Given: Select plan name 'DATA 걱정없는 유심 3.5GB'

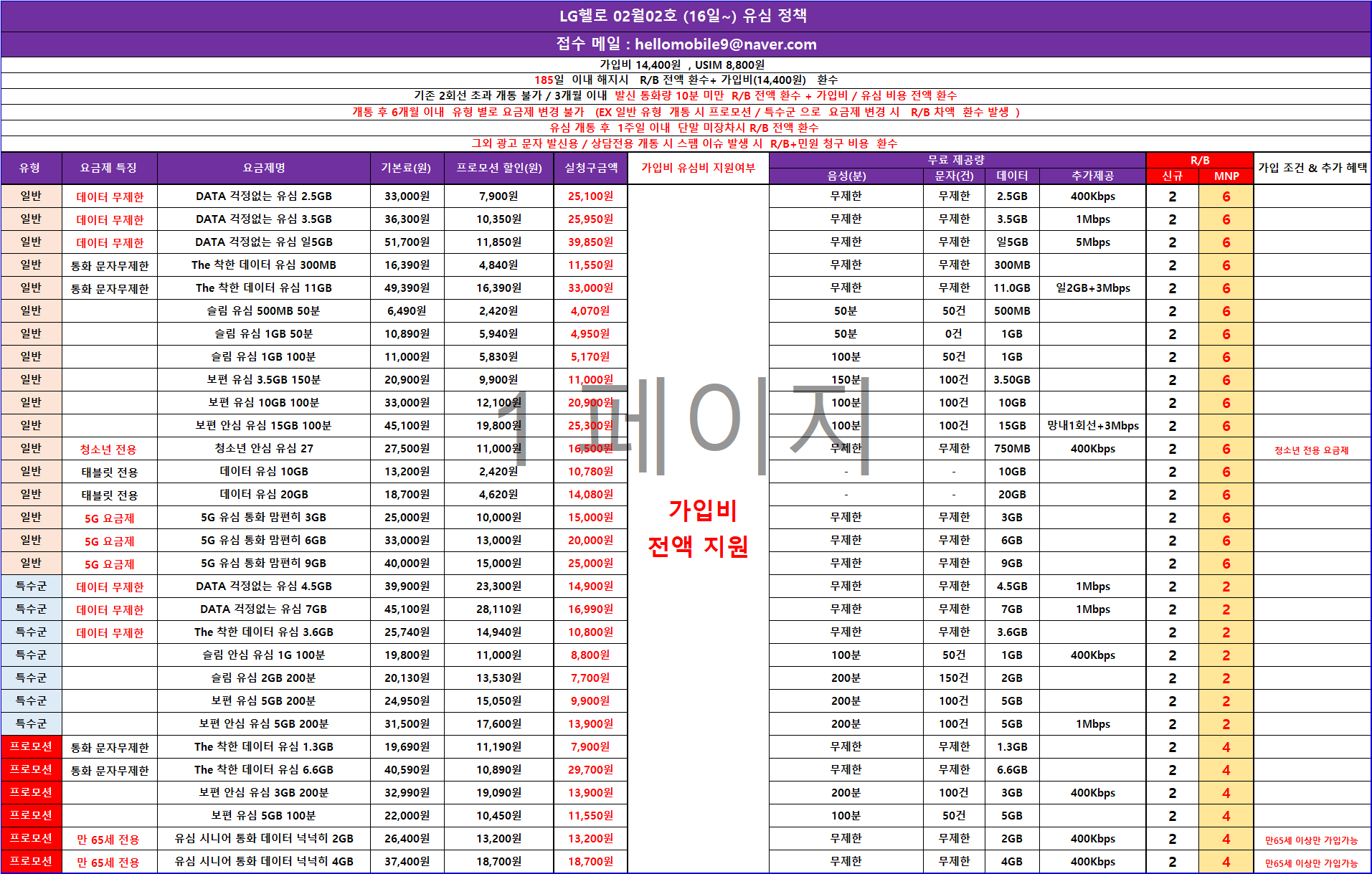Looking at the screenshot, I should pyautogui.click(x=264, y=219).
